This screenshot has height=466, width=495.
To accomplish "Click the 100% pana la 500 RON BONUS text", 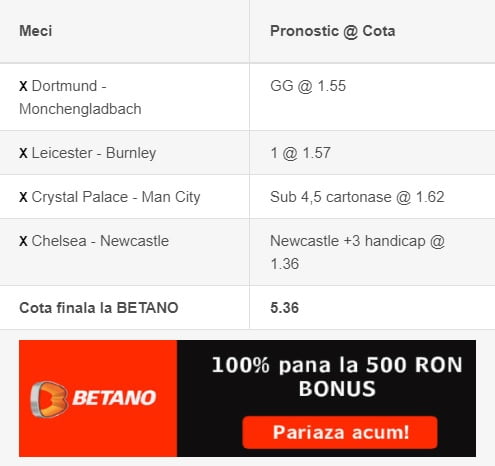I will point(337,377).
